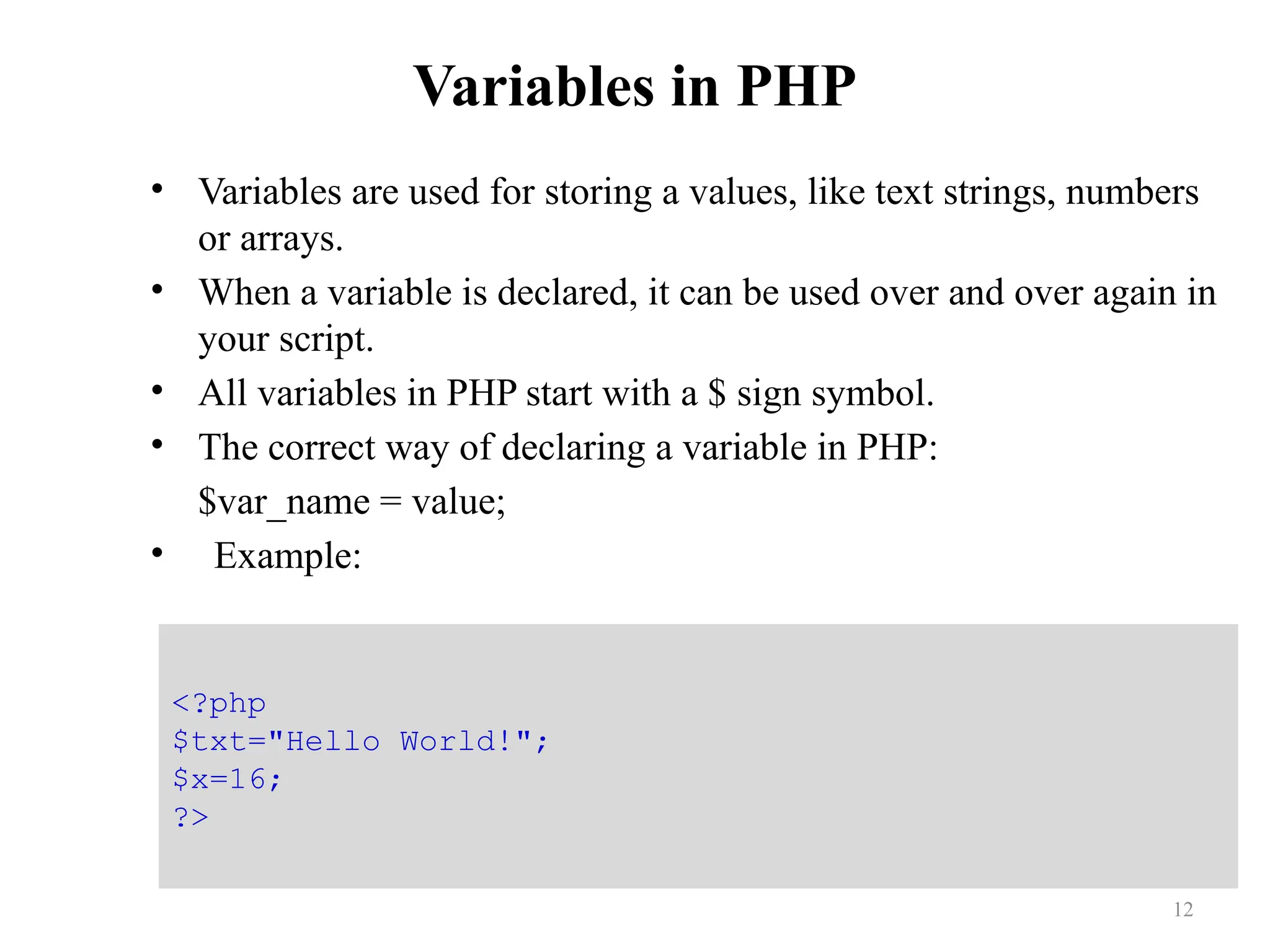The width and height of the screenshot is (1270, 952).
Task: Click the text "your script."
Action: click(286, 340)
